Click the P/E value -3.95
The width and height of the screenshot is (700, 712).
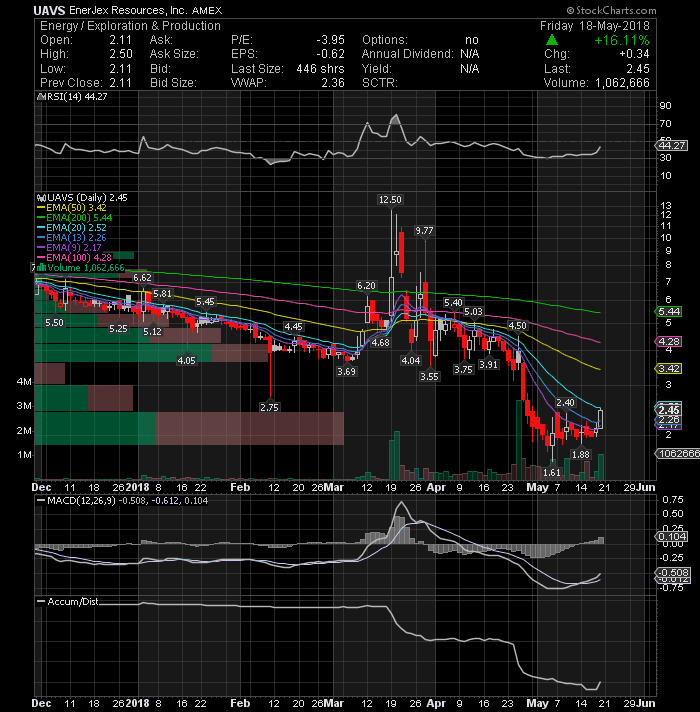click(330, 40)
